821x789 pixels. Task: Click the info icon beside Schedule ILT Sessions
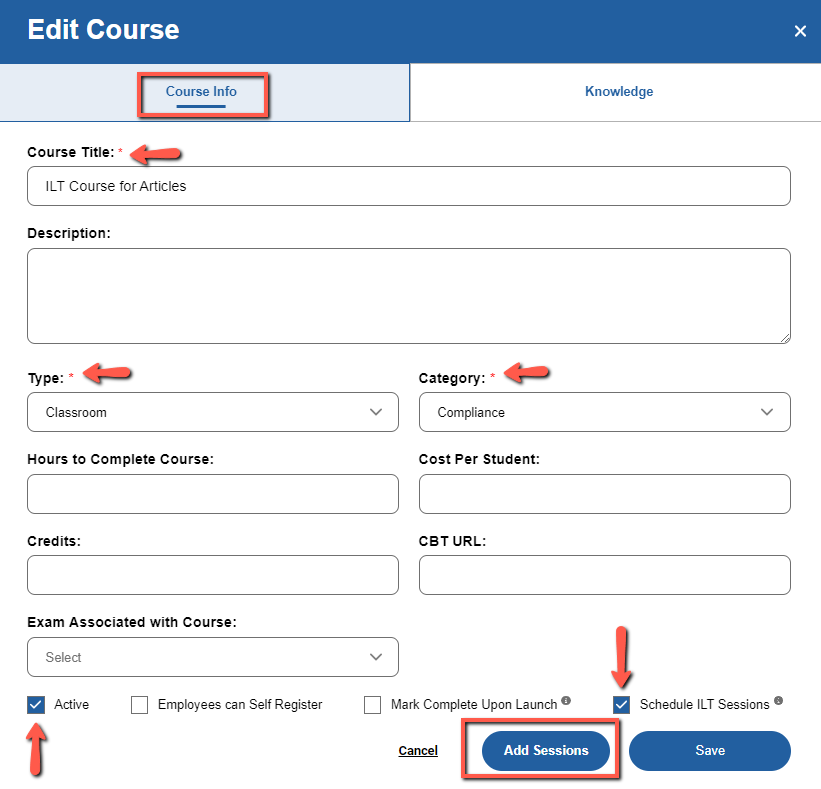[x=780, y=701]
